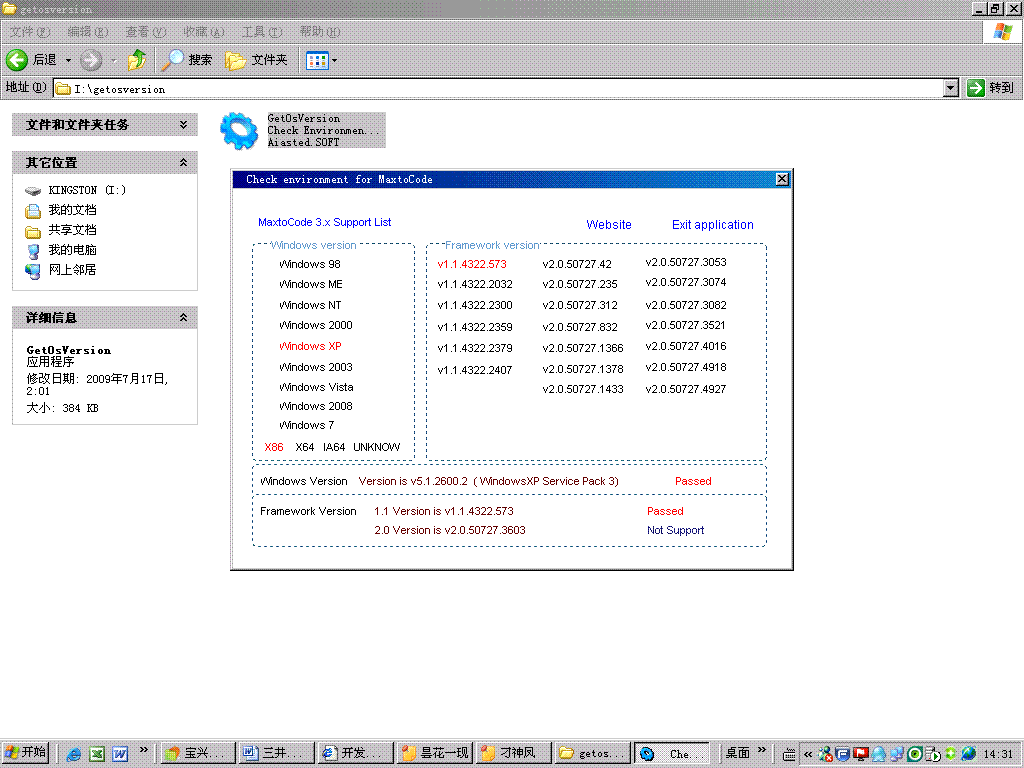This screenshot has width=1024, height=768.
Task: Click framework version v2.0.50727.42
Action: pos(577,264)
